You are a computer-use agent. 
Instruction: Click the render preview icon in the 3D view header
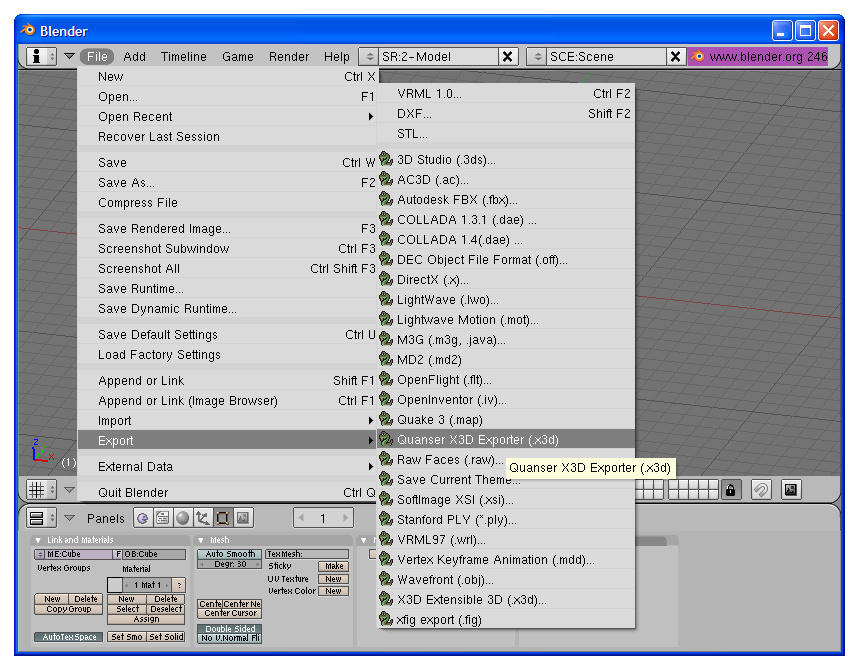790,490
